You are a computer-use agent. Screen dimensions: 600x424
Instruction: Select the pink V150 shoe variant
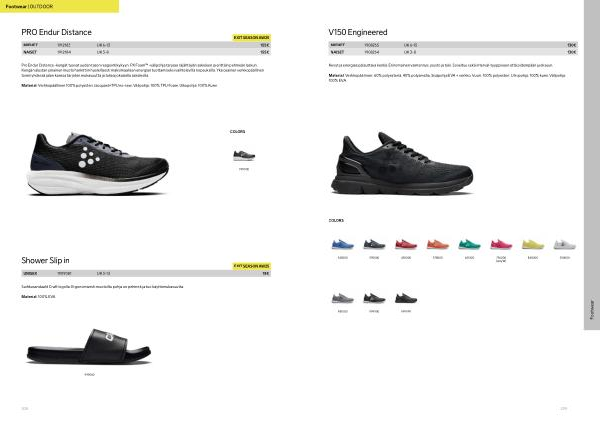[x=501, y=244]
